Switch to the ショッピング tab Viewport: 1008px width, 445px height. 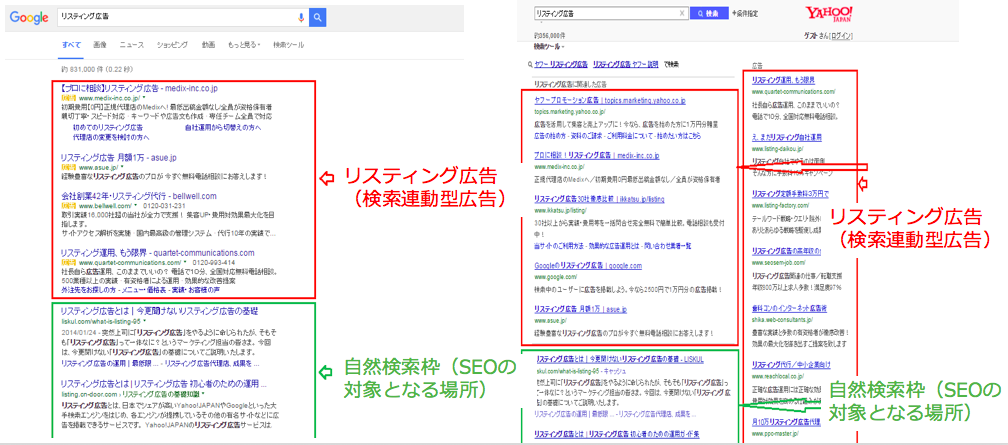click(172, 45)
